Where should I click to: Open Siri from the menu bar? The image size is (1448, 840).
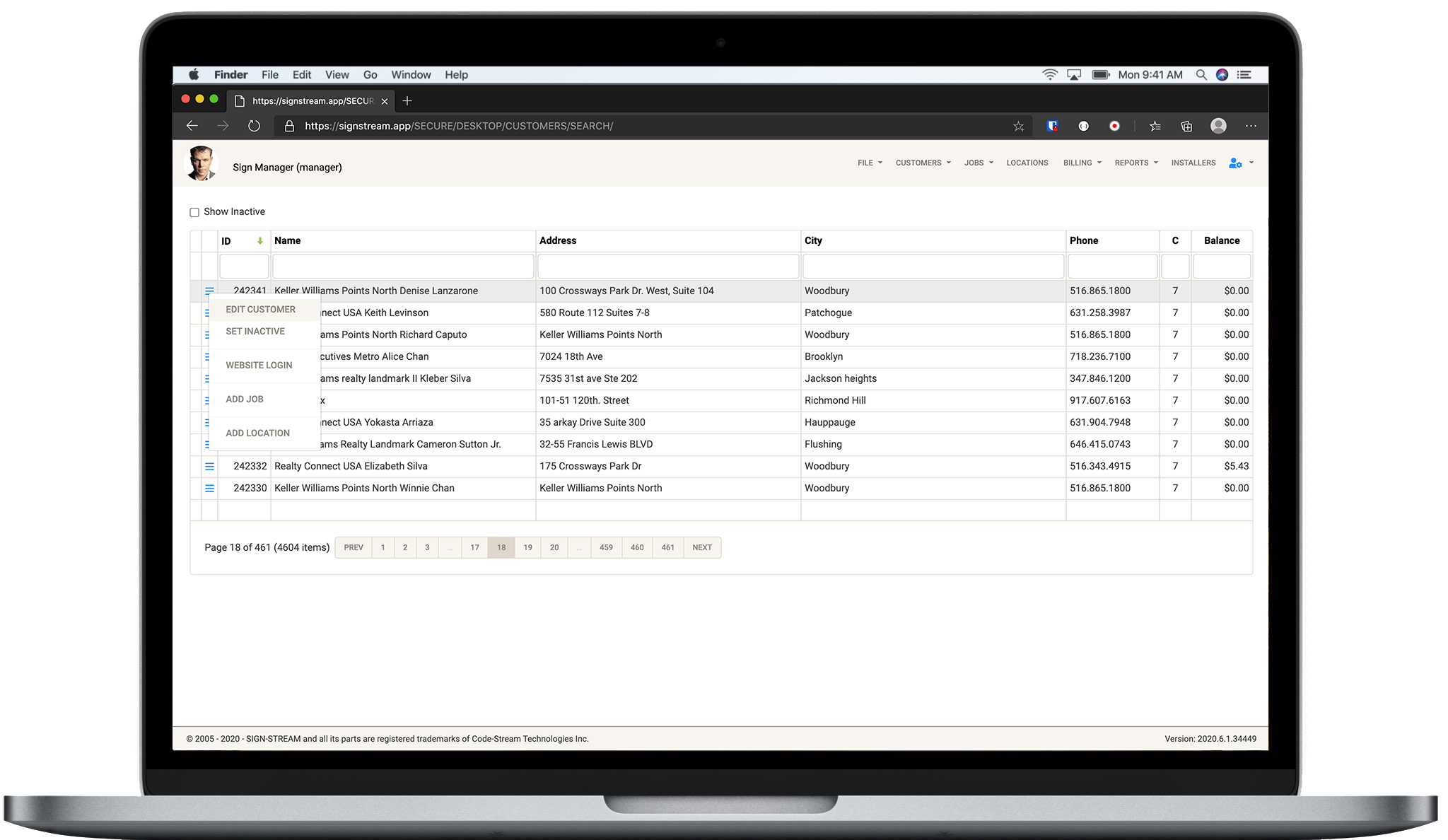pyautogui.click(x=1222, y=75)
